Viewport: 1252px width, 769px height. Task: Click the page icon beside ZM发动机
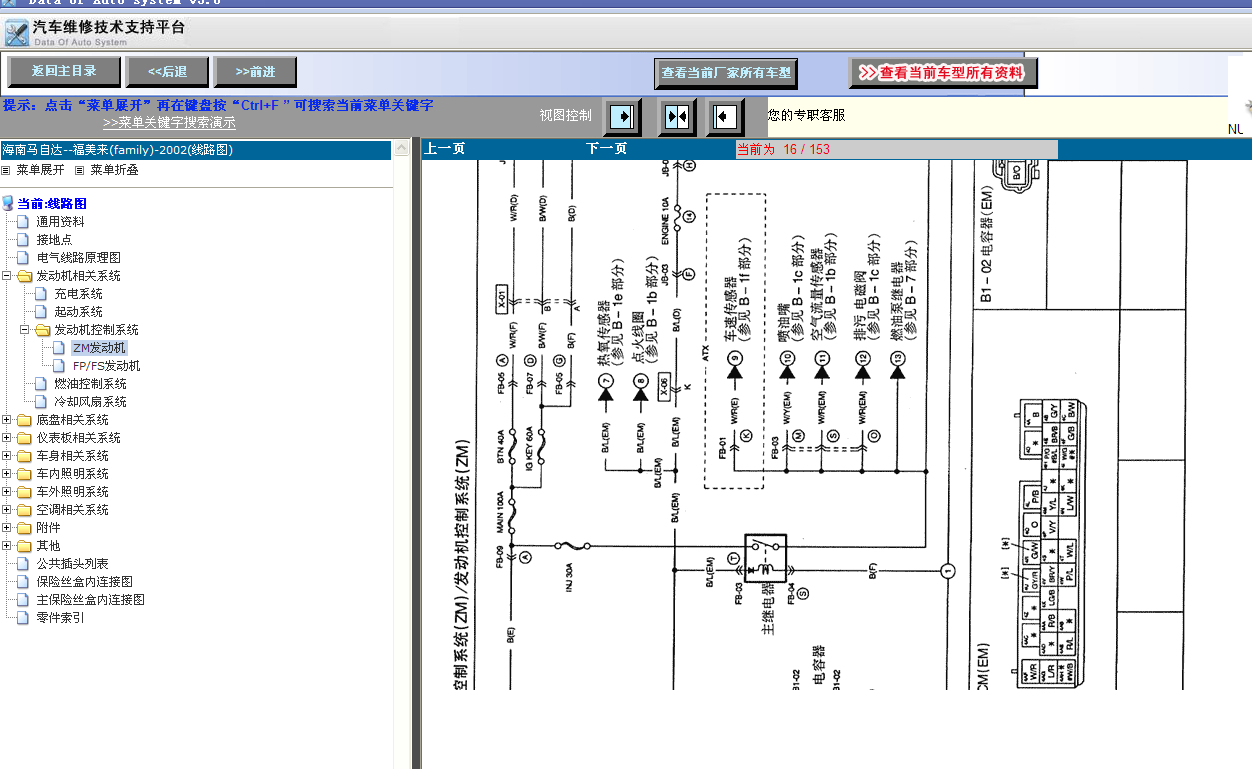59,348
